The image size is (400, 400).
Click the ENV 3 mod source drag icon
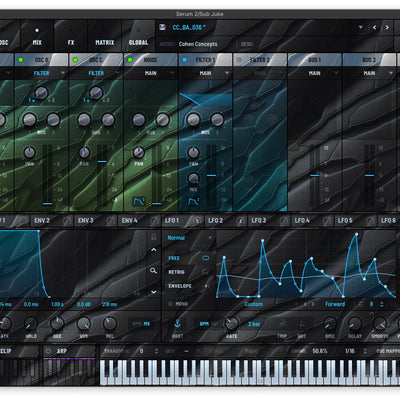click(111, 220)
